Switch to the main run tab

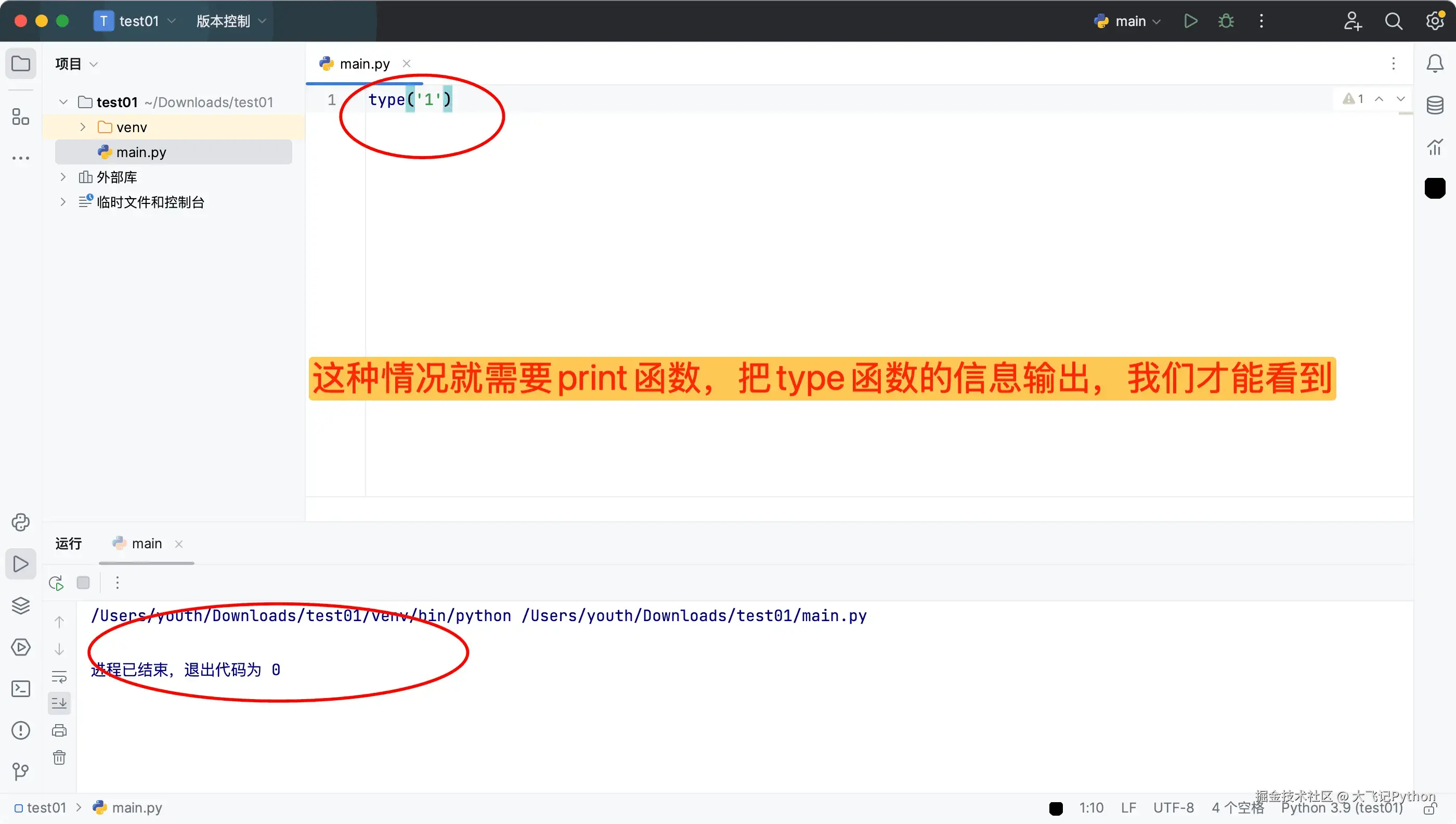pyautogui.click(x=146, y=543)
